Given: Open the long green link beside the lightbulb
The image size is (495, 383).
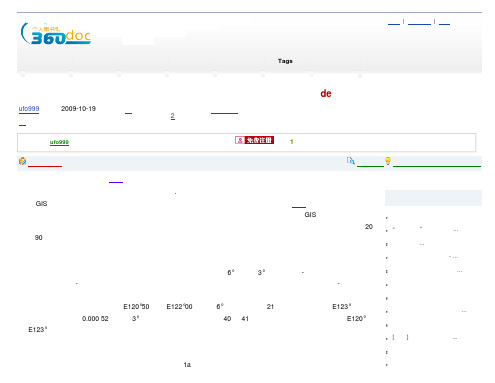Looking at the screenshot, I should [x=437, y=165].
